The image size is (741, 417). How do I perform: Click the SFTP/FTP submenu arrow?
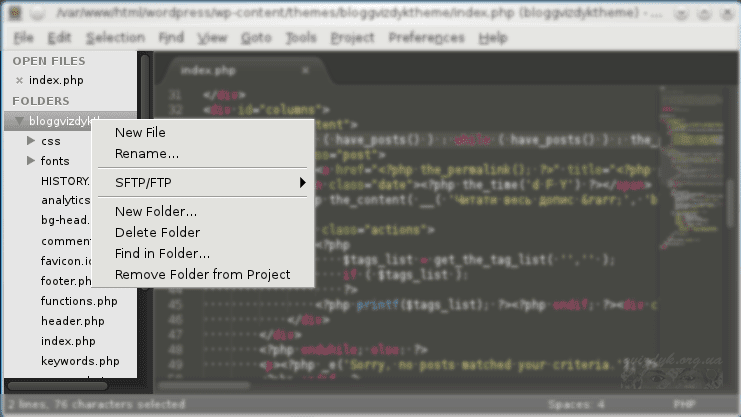click(302, 182)
